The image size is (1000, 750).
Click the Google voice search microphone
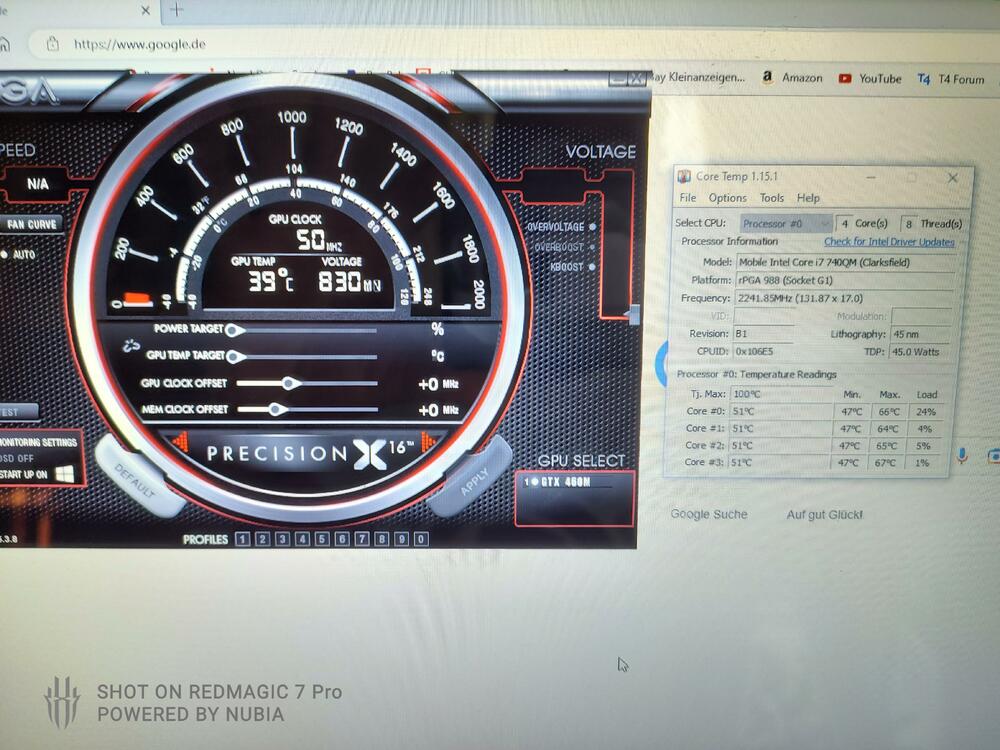pos(962,455)
